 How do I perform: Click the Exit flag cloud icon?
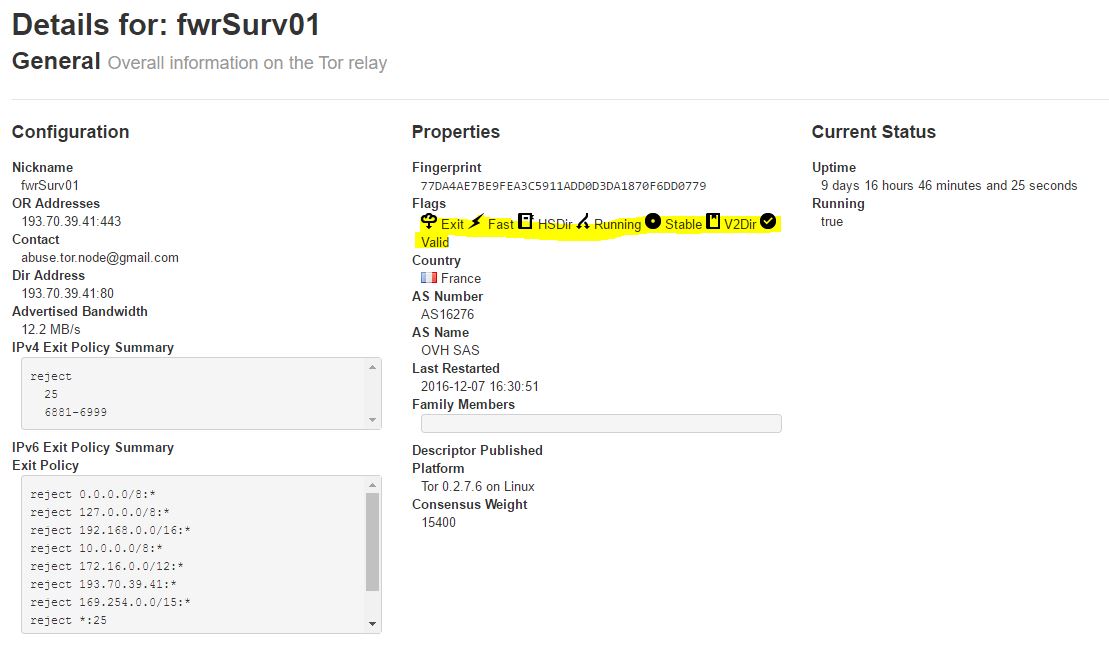(429, 222)
